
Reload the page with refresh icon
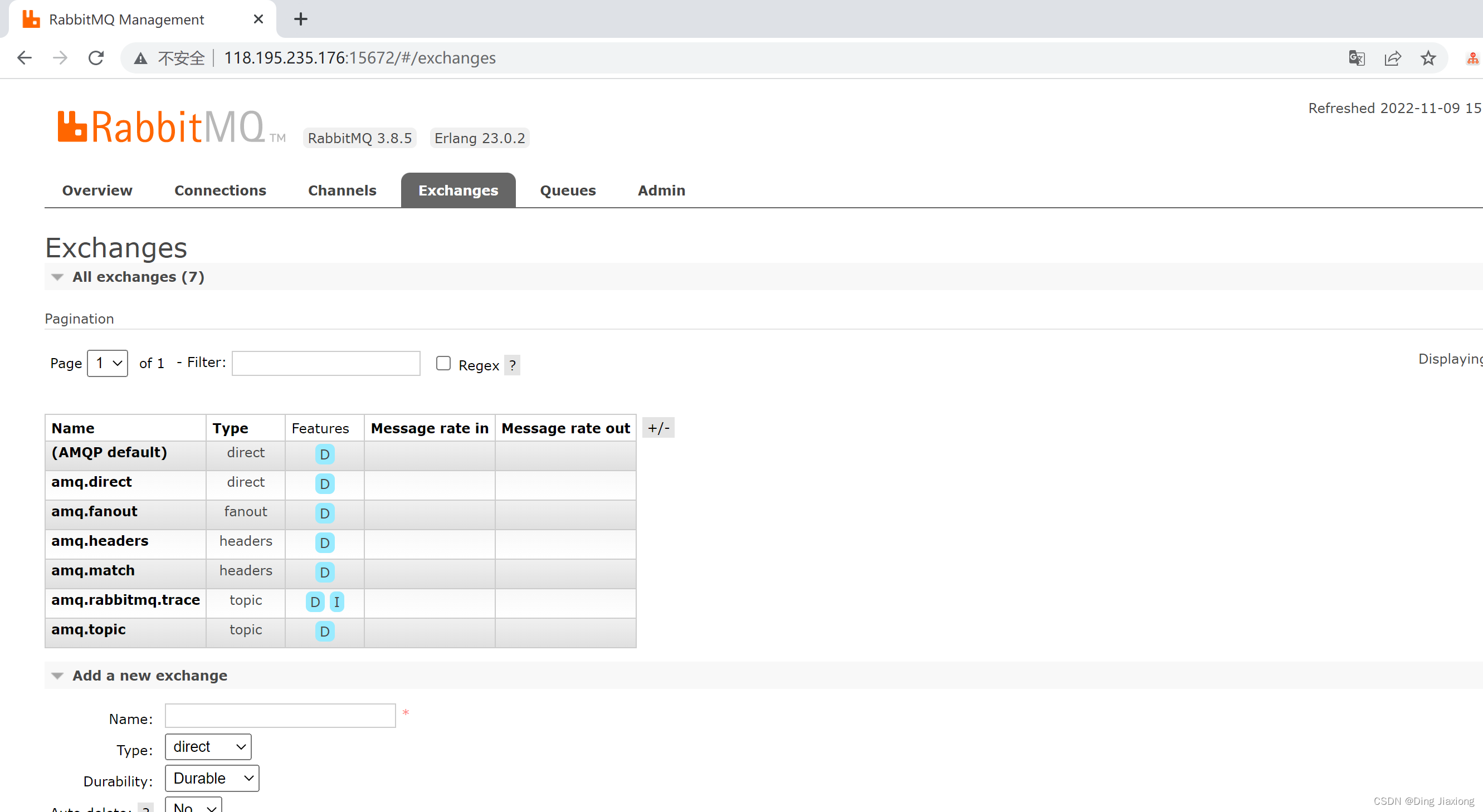point(96,57)
